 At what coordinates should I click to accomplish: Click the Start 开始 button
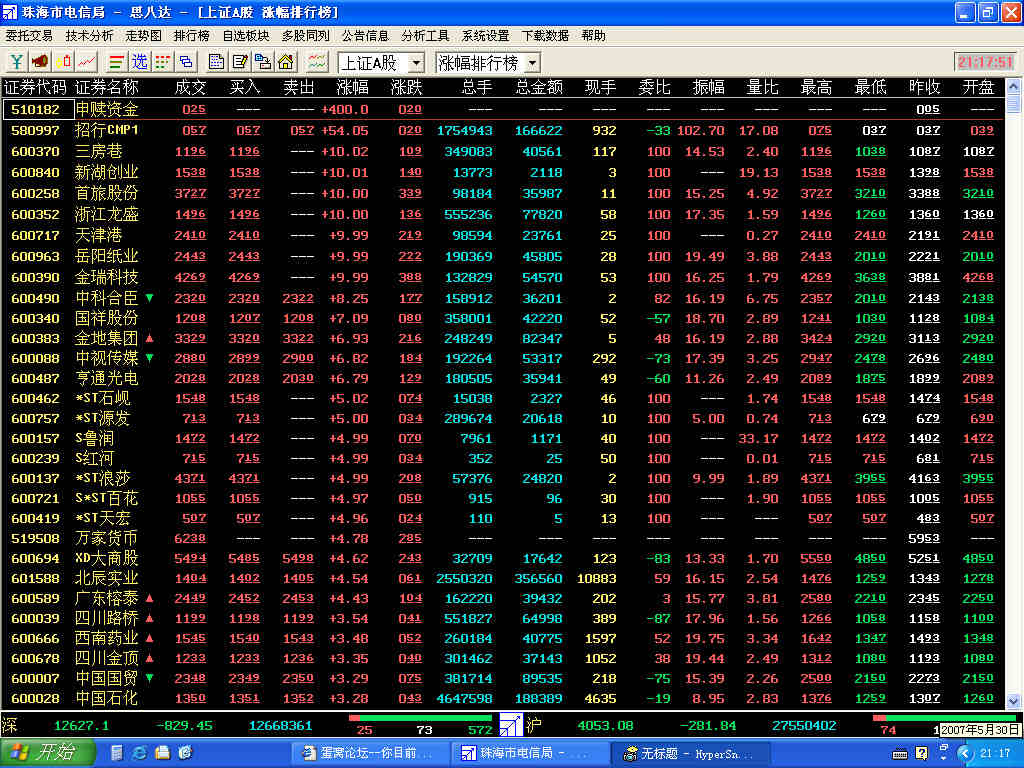point(48,753)
